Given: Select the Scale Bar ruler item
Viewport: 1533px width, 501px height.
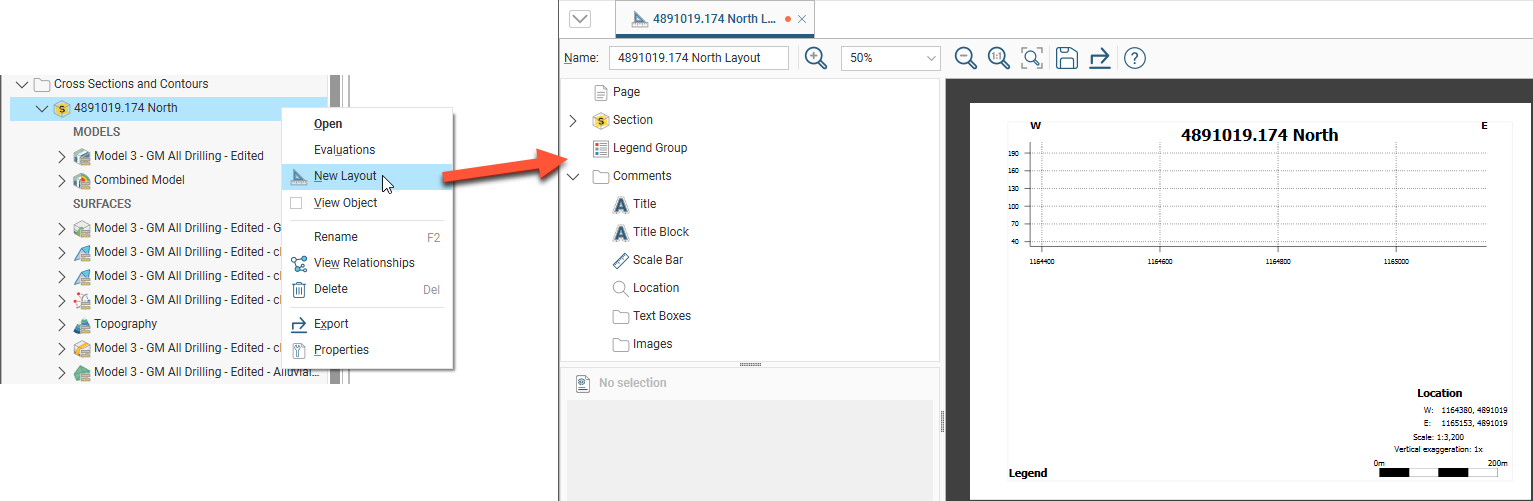Looking at the screenshot, I should pyautogui.click(x=655, y=260).
